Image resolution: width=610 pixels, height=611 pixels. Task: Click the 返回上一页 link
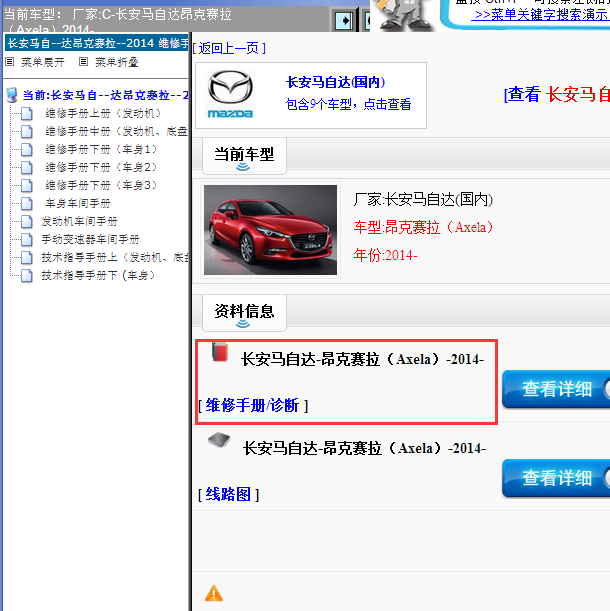coord(229,48)
